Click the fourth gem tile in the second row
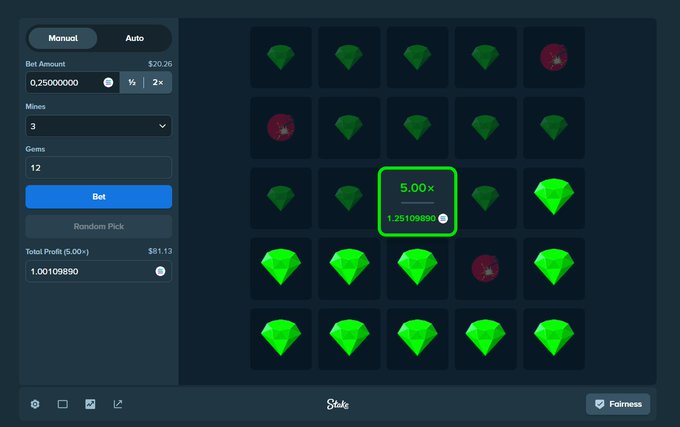This screenshot has height=427, width=680. [x=485, y=127]
